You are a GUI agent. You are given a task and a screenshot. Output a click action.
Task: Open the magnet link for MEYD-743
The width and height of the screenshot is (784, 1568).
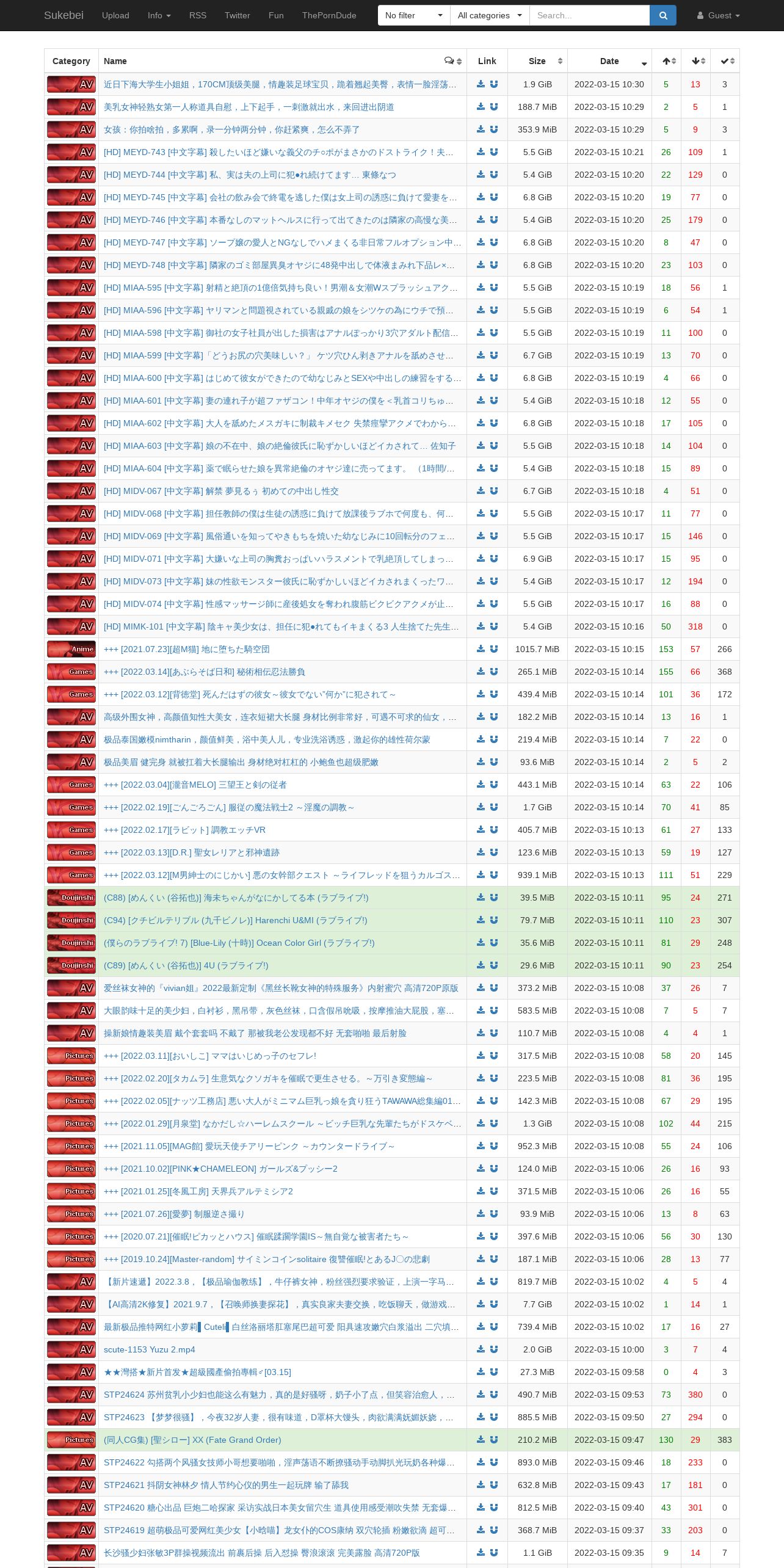tap(494, 152)
